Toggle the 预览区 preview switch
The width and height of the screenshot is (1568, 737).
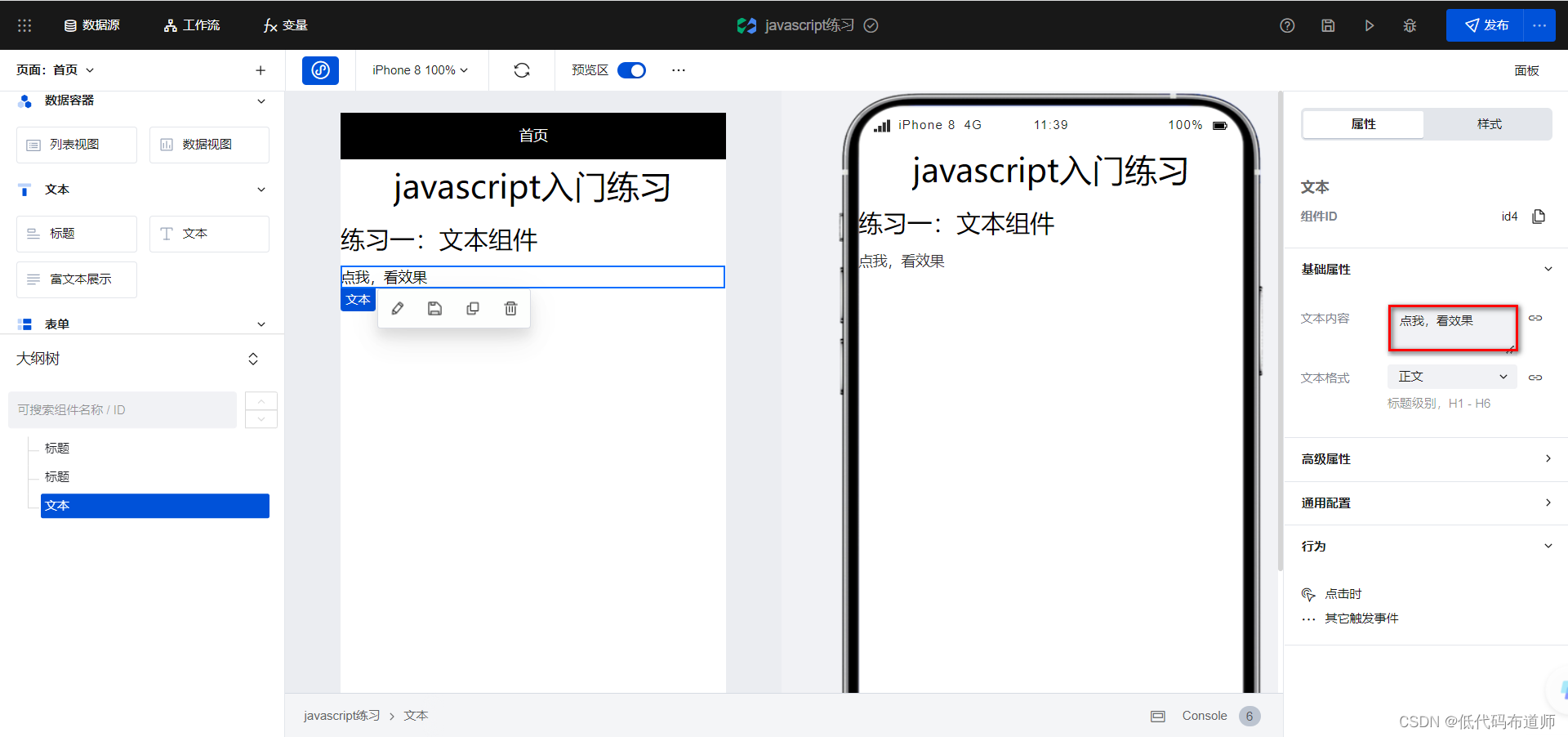tap(631, 70)
